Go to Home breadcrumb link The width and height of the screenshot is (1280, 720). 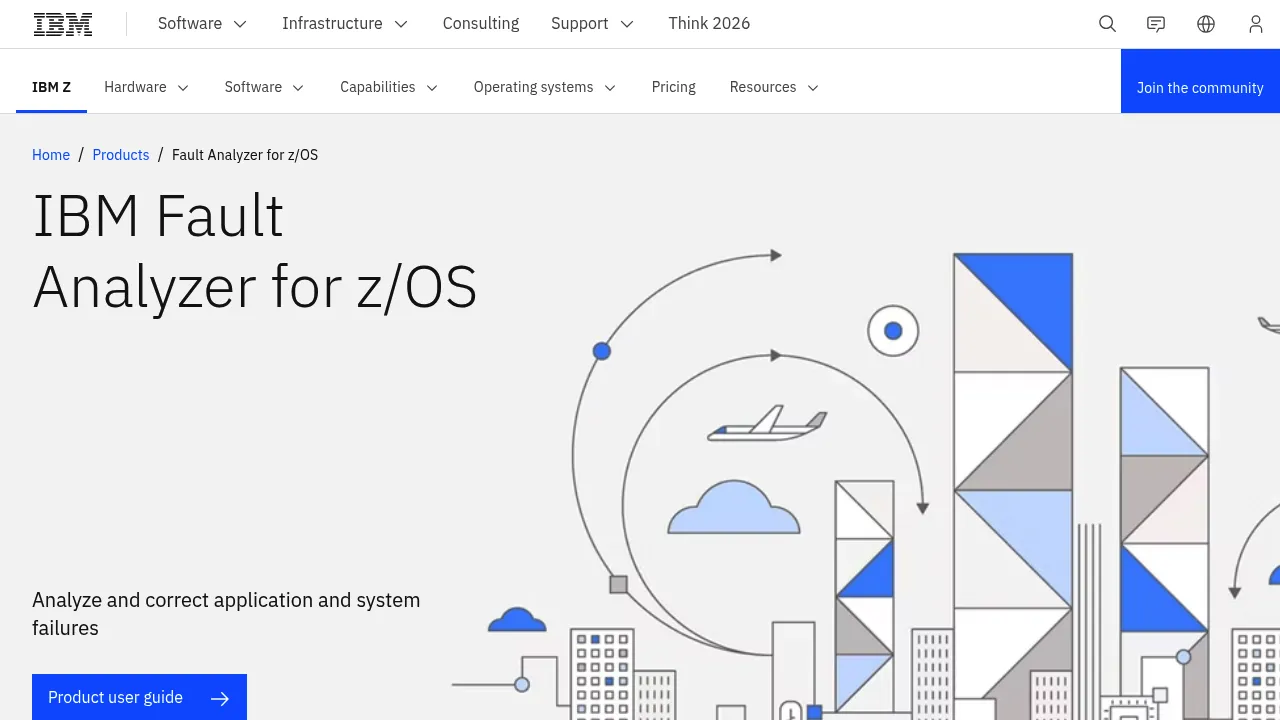(x=51, y=155)
